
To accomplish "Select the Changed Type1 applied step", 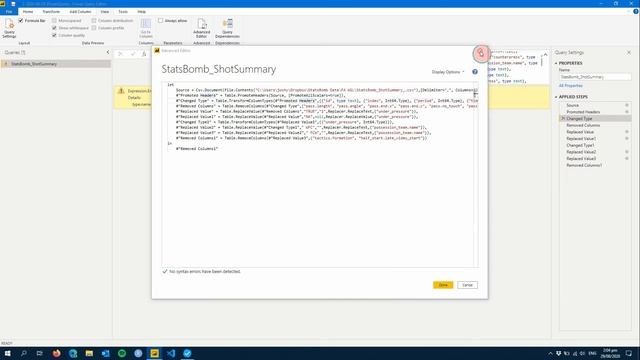I will (596, 145).
